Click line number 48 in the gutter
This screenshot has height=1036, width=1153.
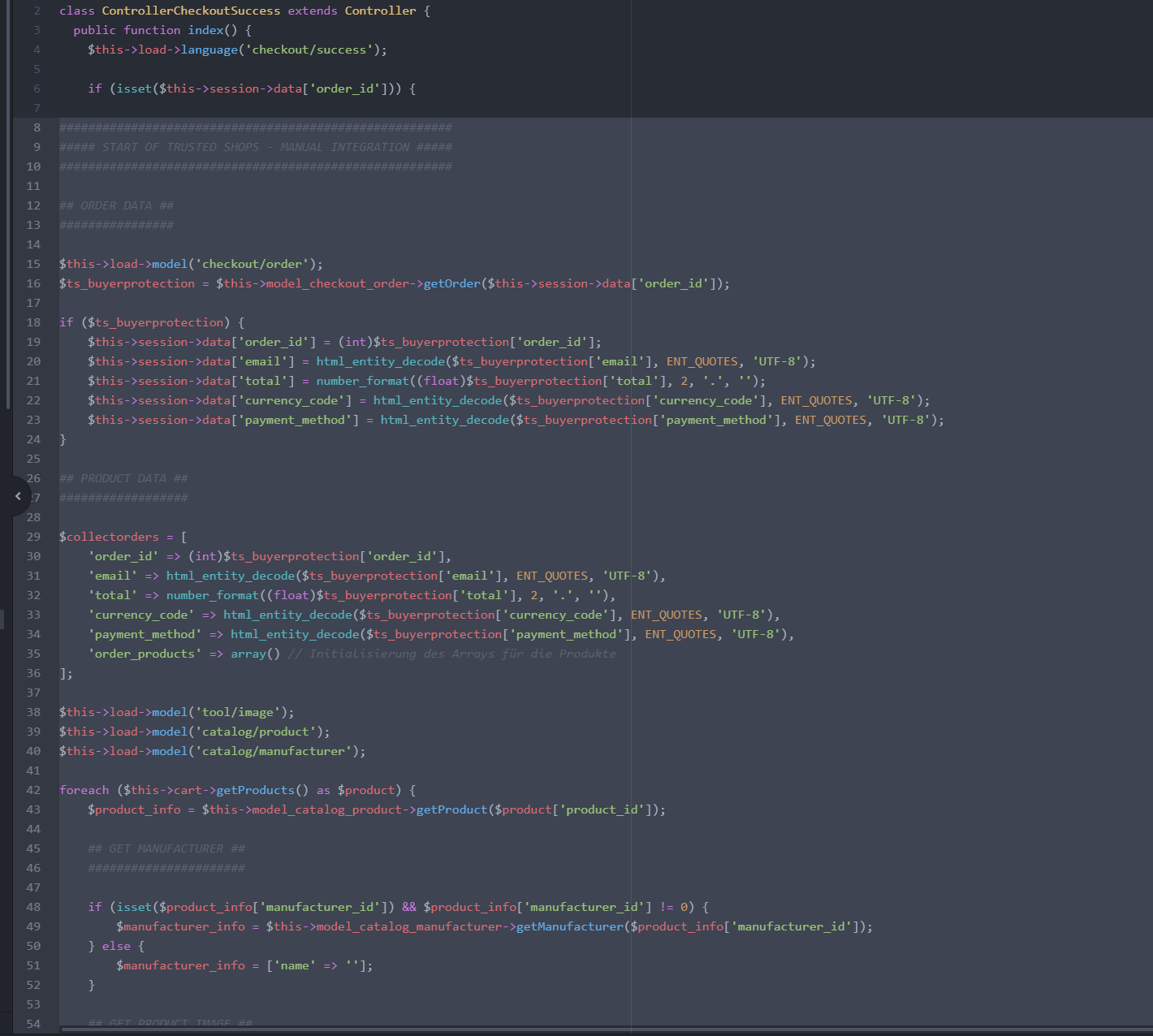pyautogui.click(x=33, y=907)
